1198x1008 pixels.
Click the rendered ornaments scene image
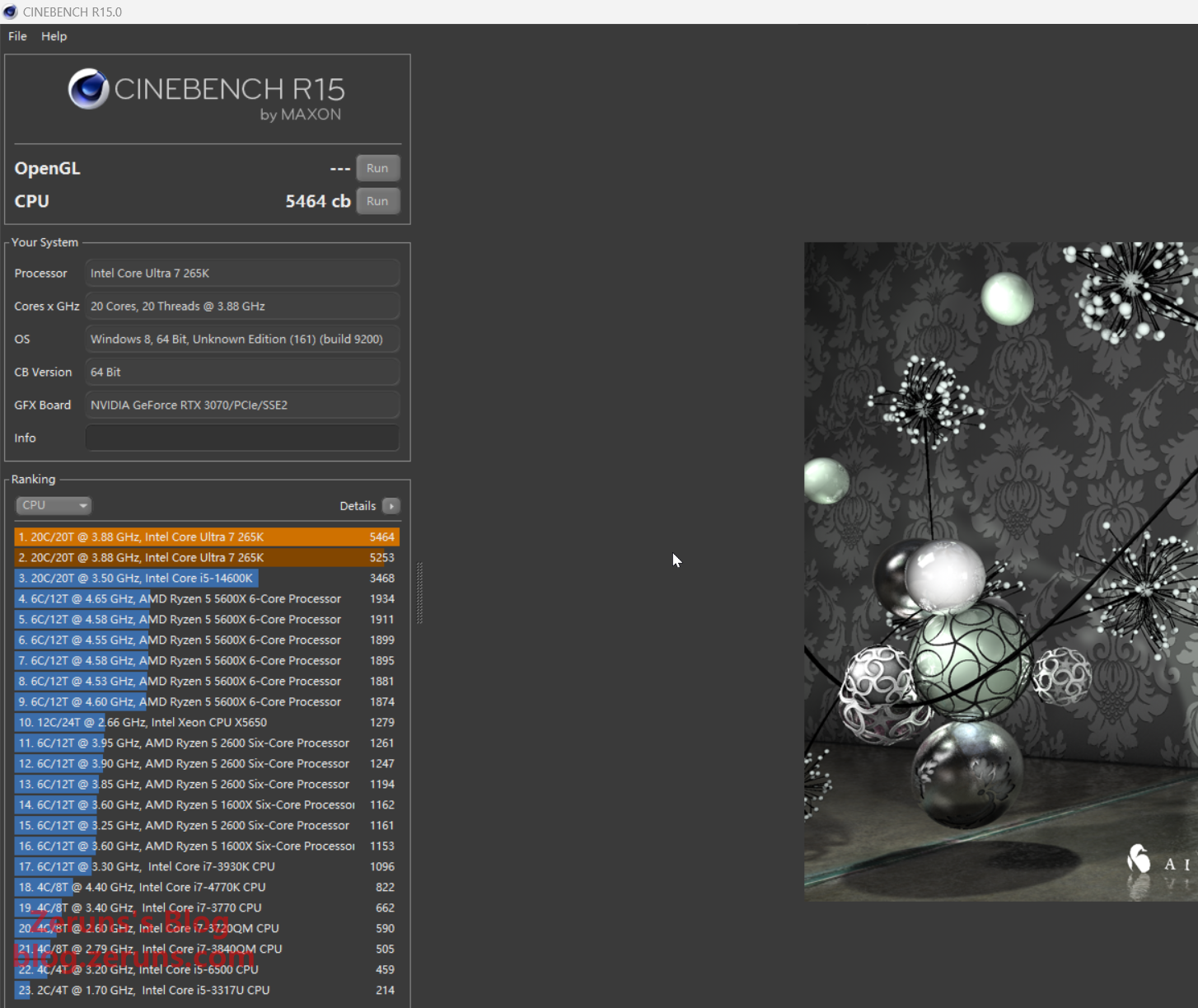(1001, 571)
